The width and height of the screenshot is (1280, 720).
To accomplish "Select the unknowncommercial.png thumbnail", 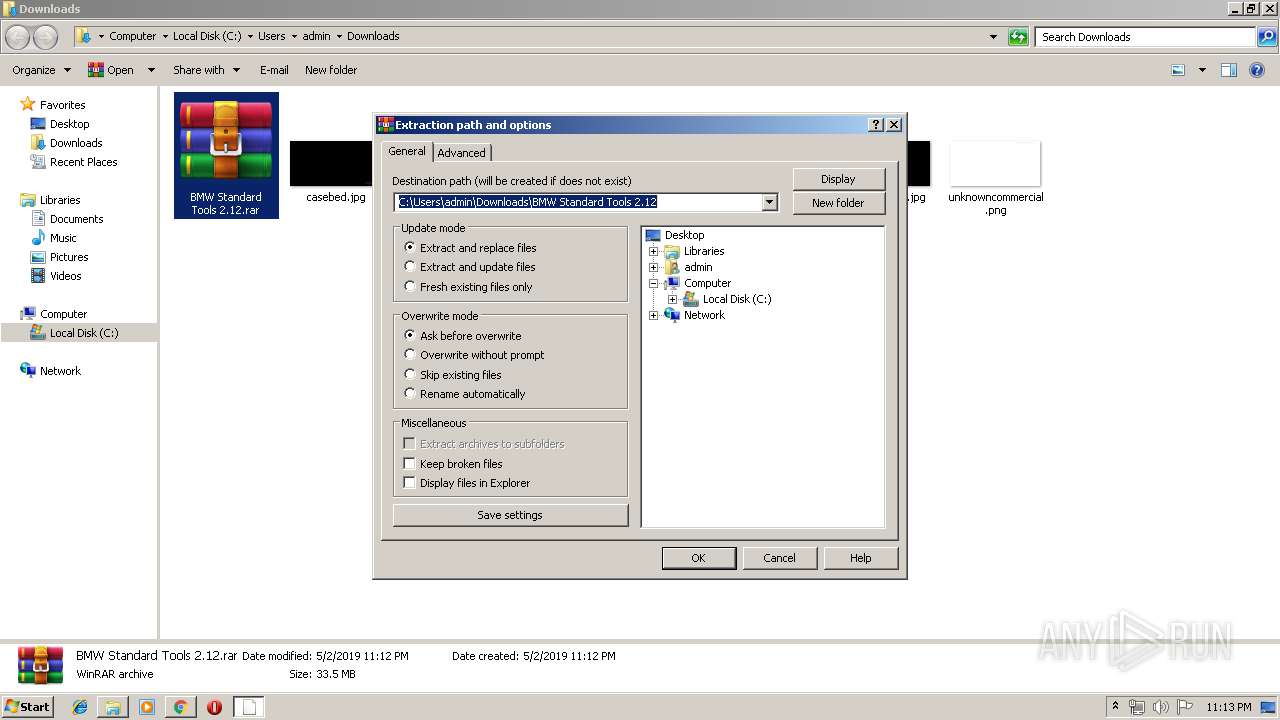I will (x=995, y=164).
